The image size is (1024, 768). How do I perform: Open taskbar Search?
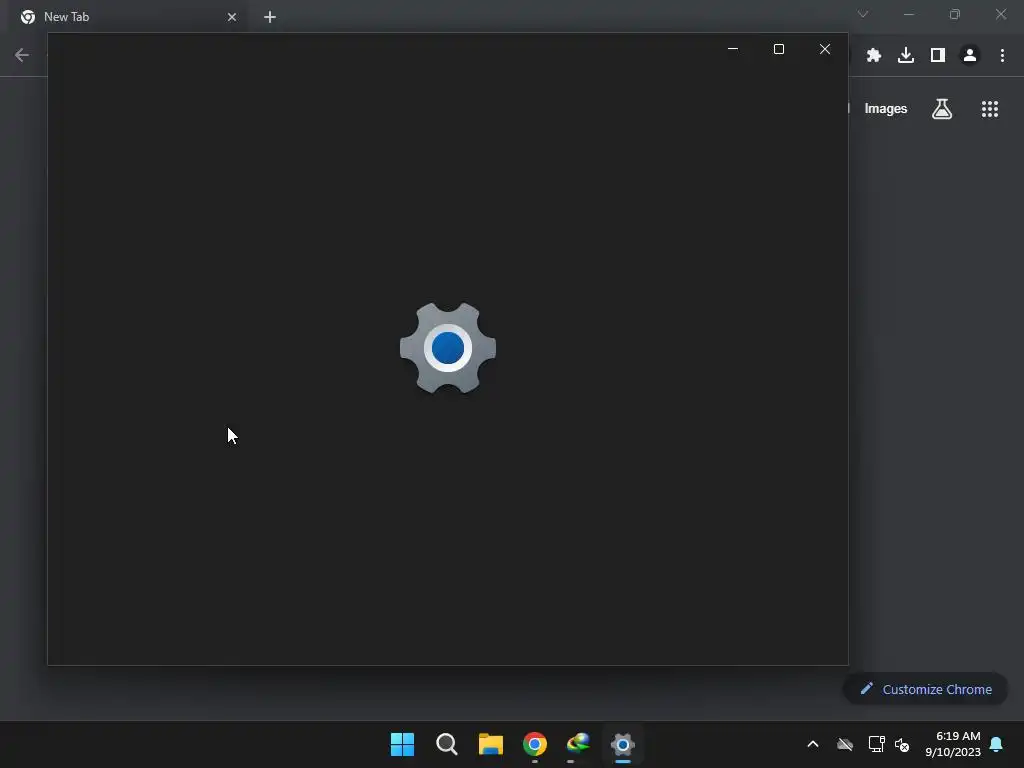[447, 744]
